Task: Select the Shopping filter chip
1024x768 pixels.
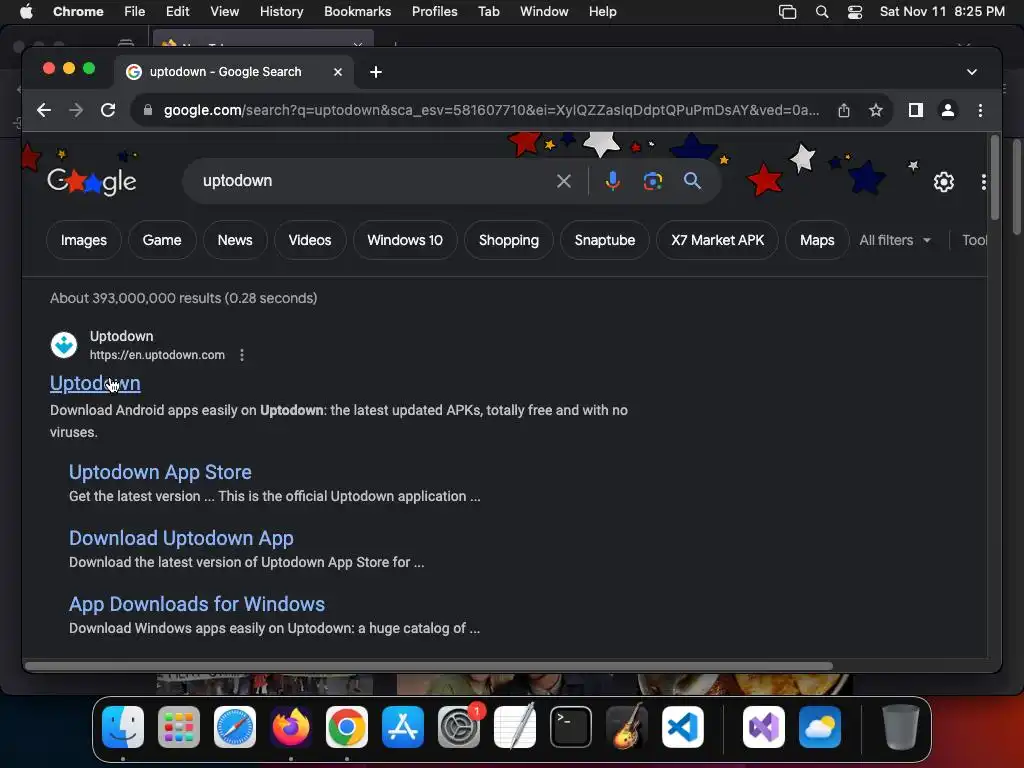Action: point(509,240)
